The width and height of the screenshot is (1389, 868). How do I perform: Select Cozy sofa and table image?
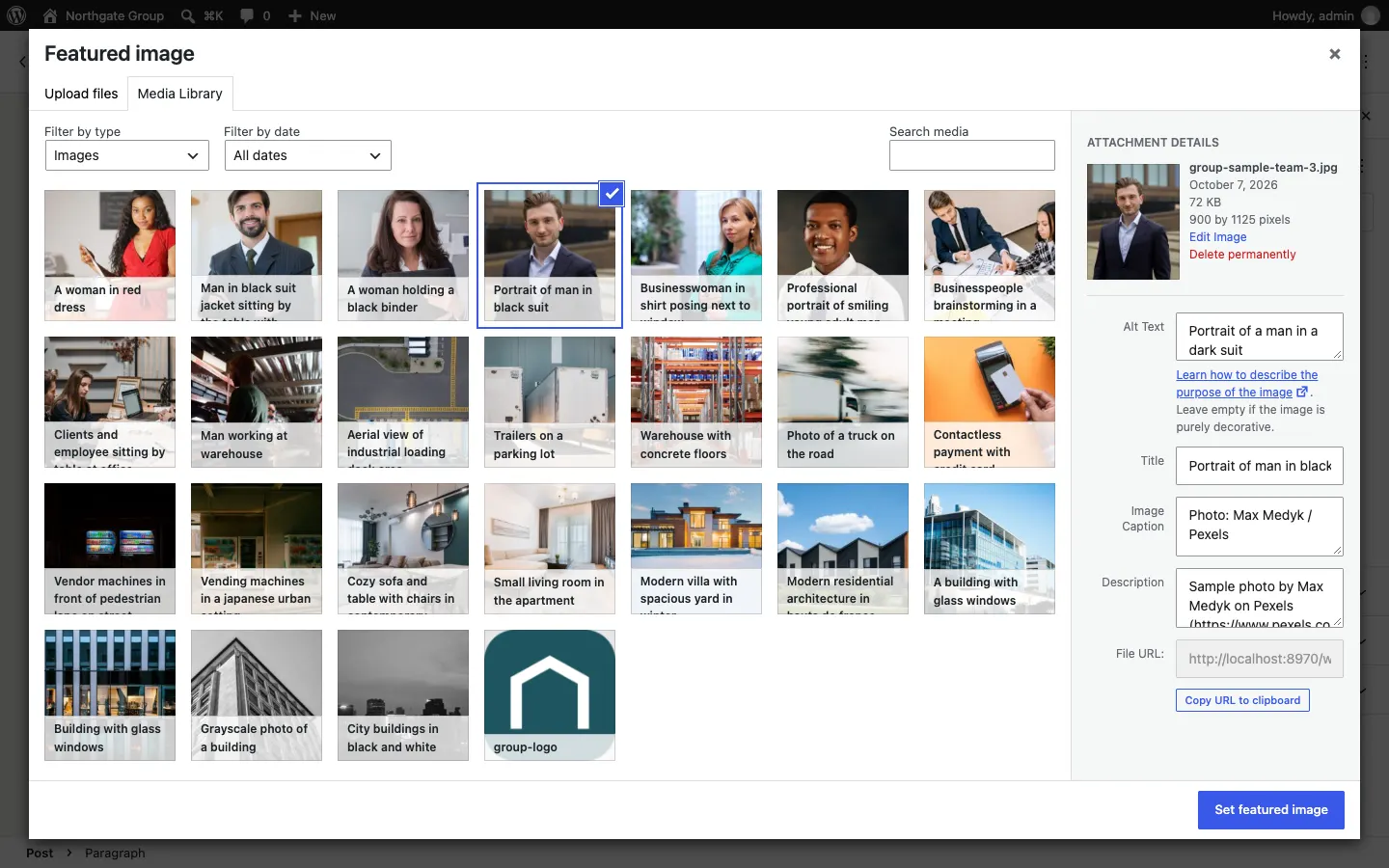[403, 549]
